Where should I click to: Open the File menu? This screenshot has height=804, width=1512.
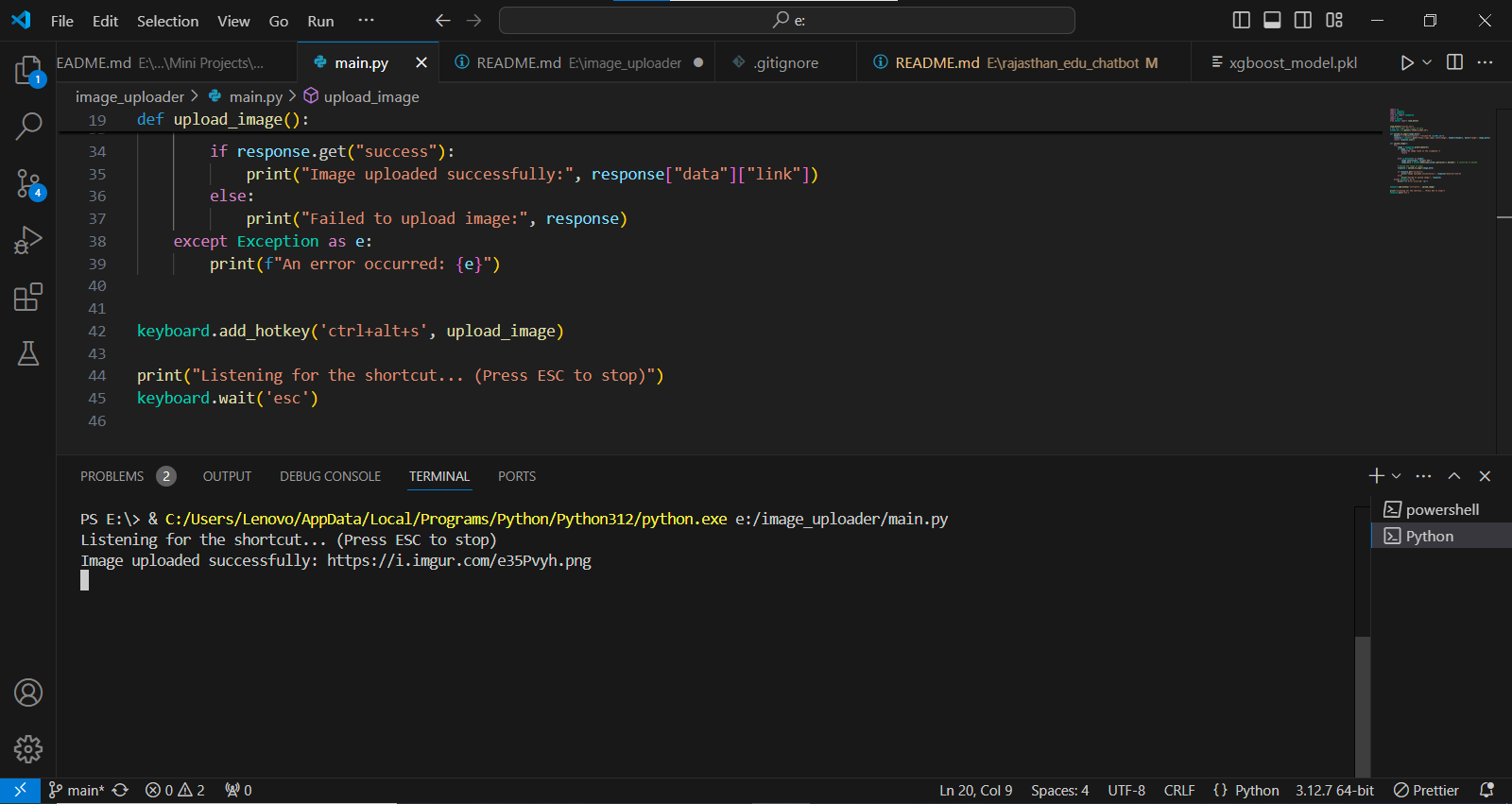(61, 21)
